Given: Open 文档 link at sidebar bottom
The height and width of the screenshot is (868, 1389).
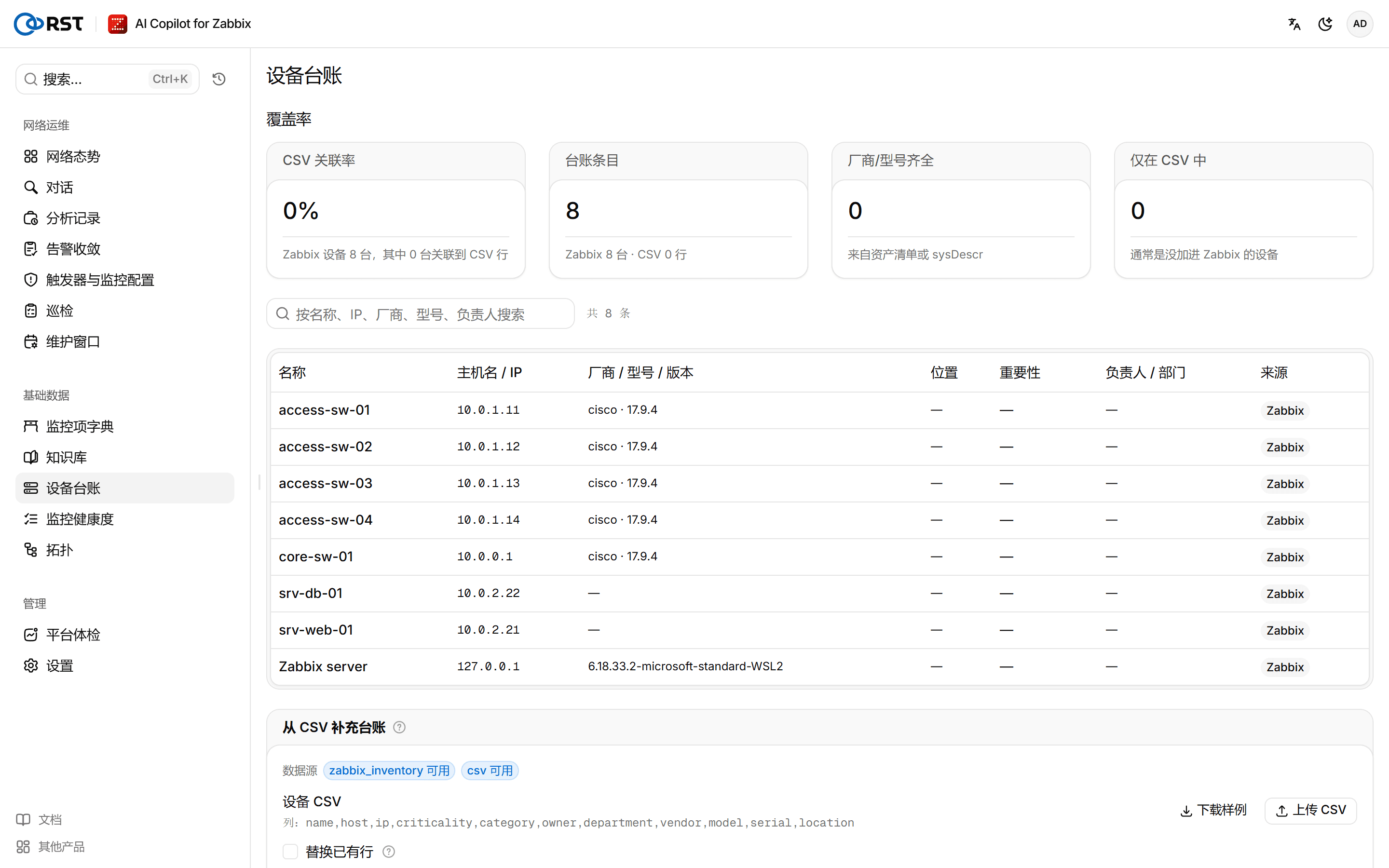Looking at the screenshot, I should pyautogui.click(x=40, y=819).
